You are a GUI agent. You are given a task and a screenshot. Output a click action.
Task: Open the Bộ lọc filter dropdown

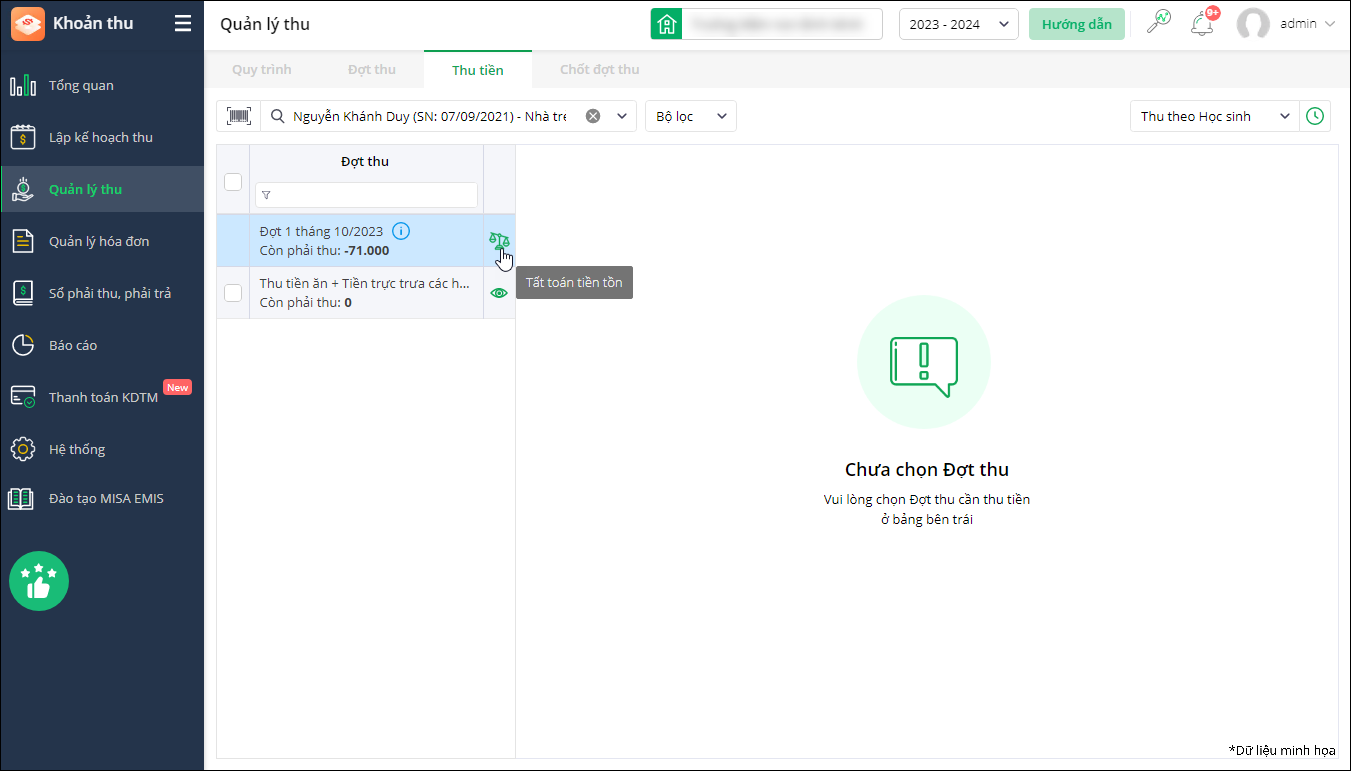[x=691, y=116]
